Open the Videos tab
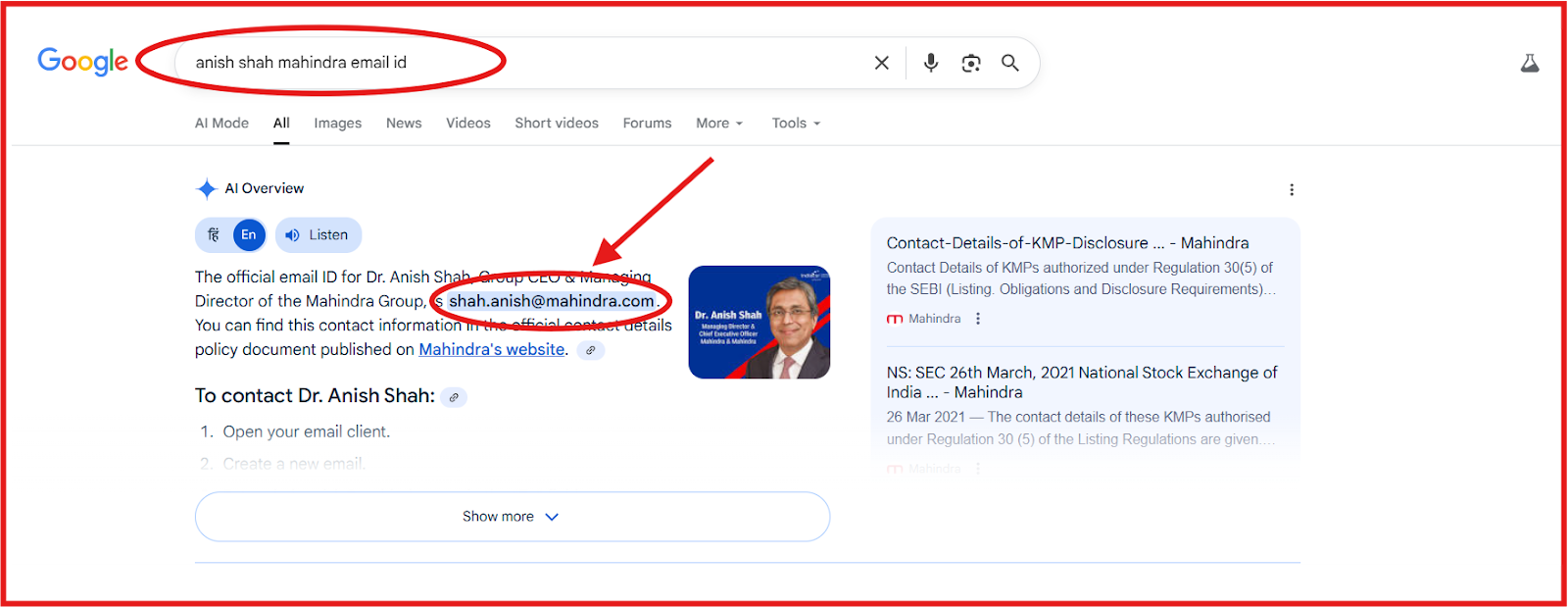 pyautogui.click(x=468, y=123)
